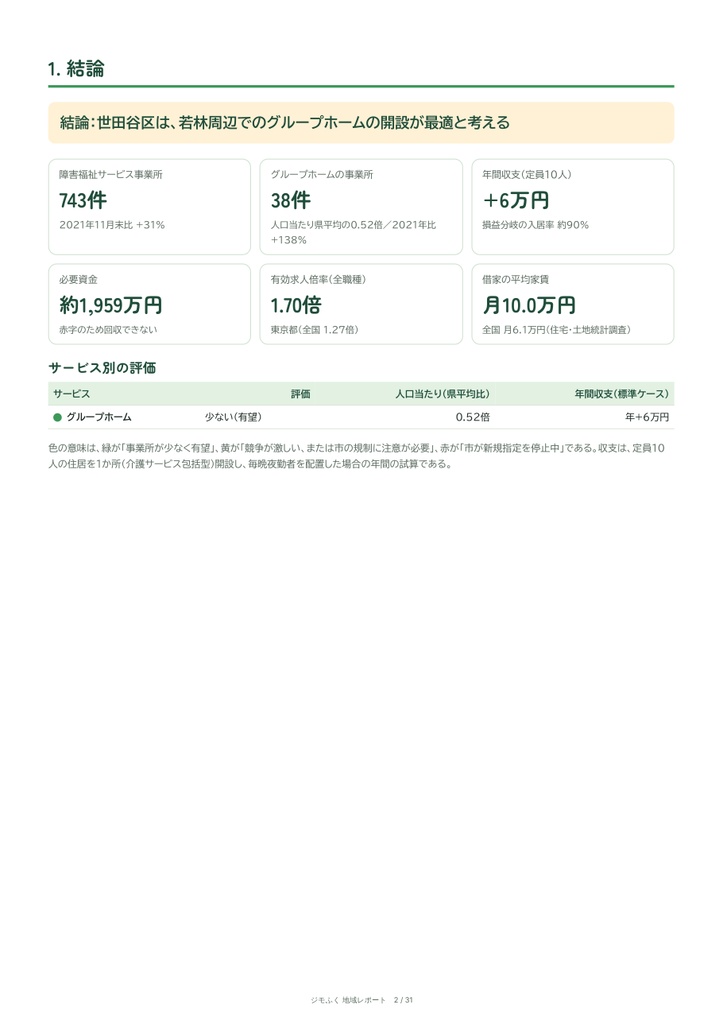Click the 'サービス' column header

(x=71, y=394)
